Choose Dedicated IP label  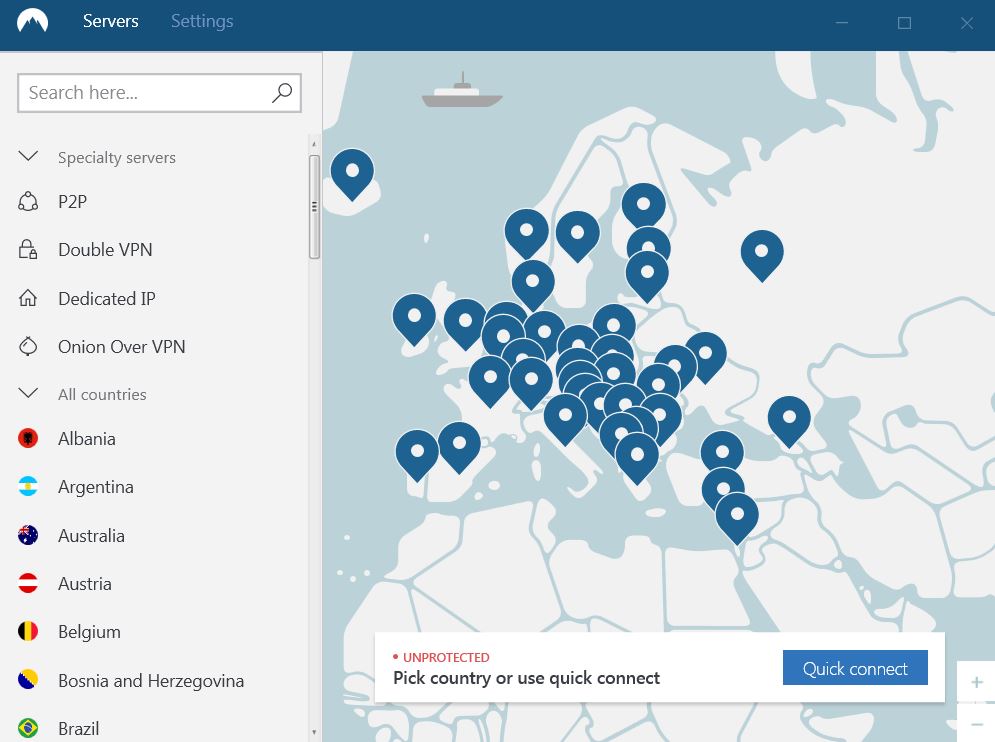[107, 298]
